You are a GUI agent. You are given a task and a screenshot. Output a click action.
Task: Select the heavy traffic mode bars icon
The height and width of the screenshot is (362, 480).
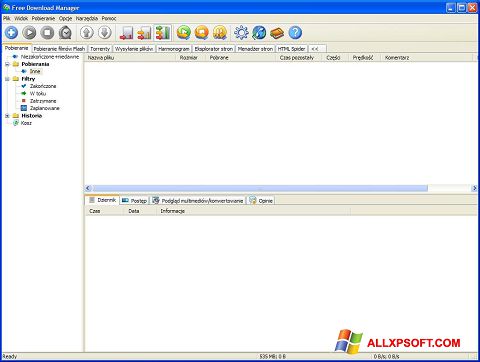point(163,33)
